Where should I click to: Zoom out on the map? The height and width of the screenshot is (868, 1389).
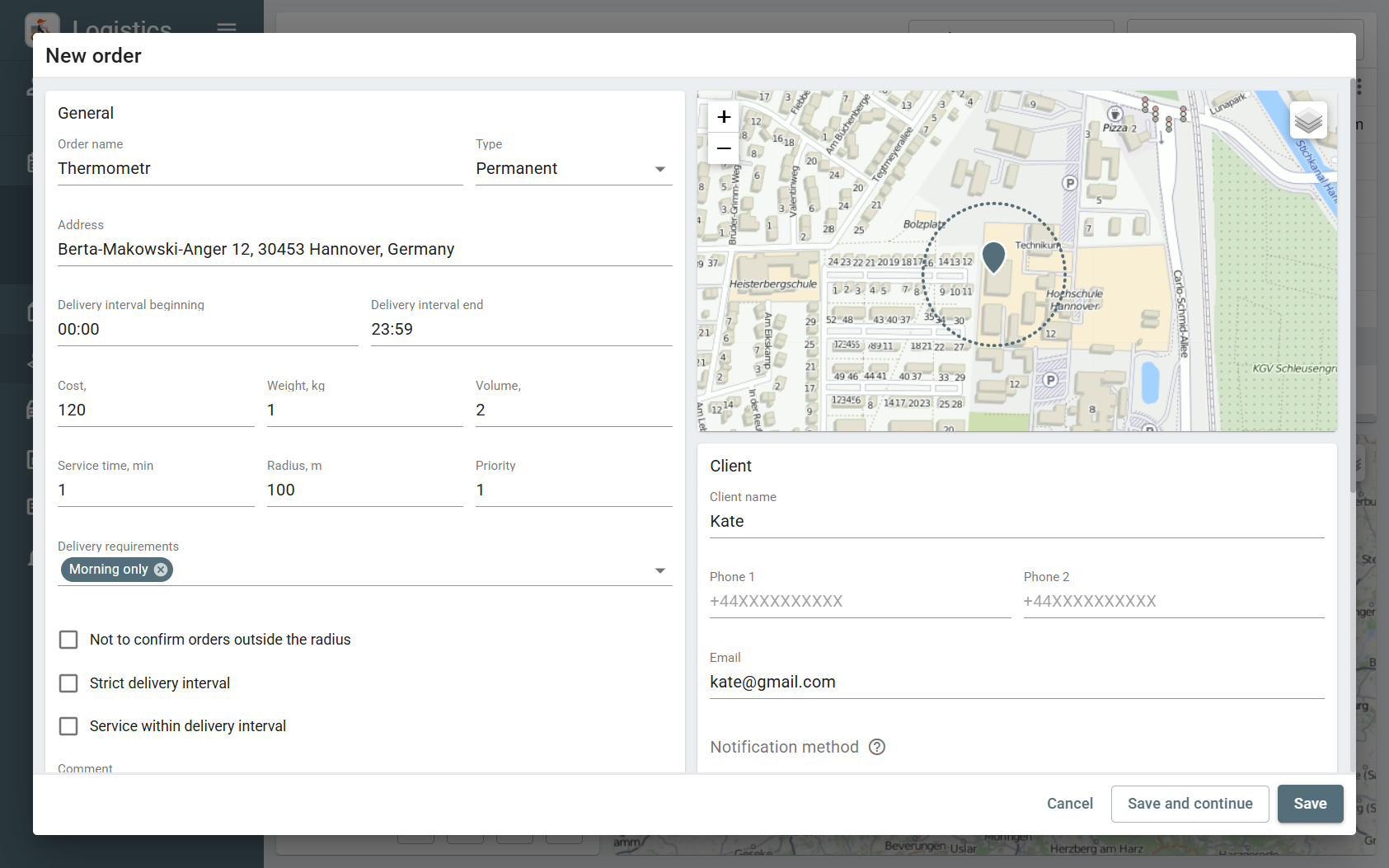(x=724, y=148)
